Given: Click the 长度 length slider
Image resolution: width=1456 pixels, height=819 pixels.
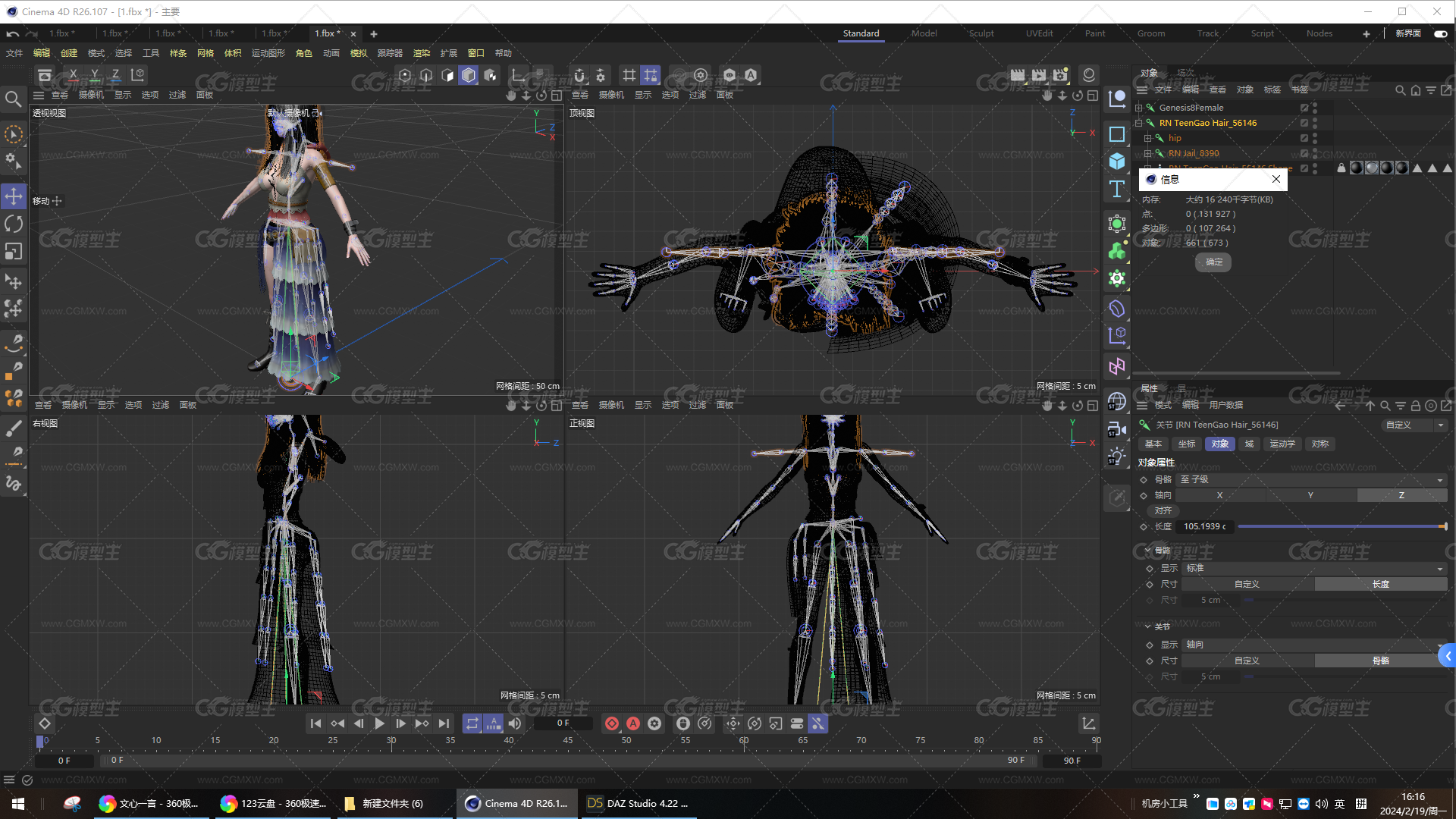Looking at the screenshot, I should (1341, 526).
